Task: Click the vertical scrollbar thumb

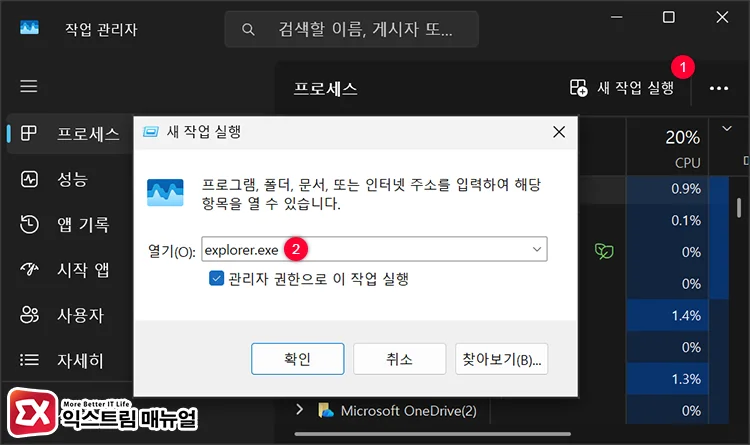Action: pos(739,208)
